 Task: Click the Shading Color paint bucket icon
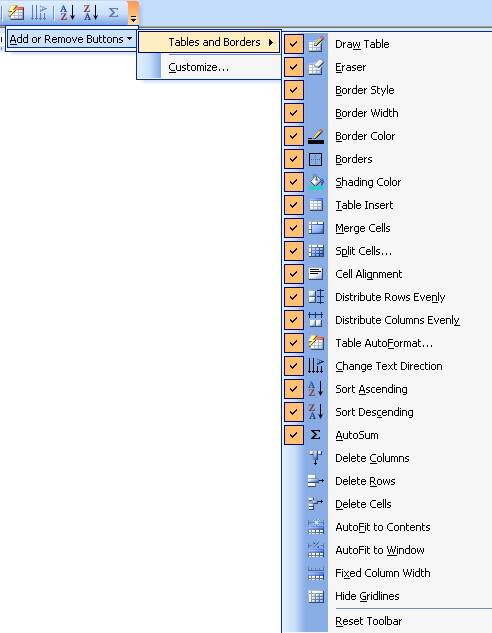click(x=316, y=182)
